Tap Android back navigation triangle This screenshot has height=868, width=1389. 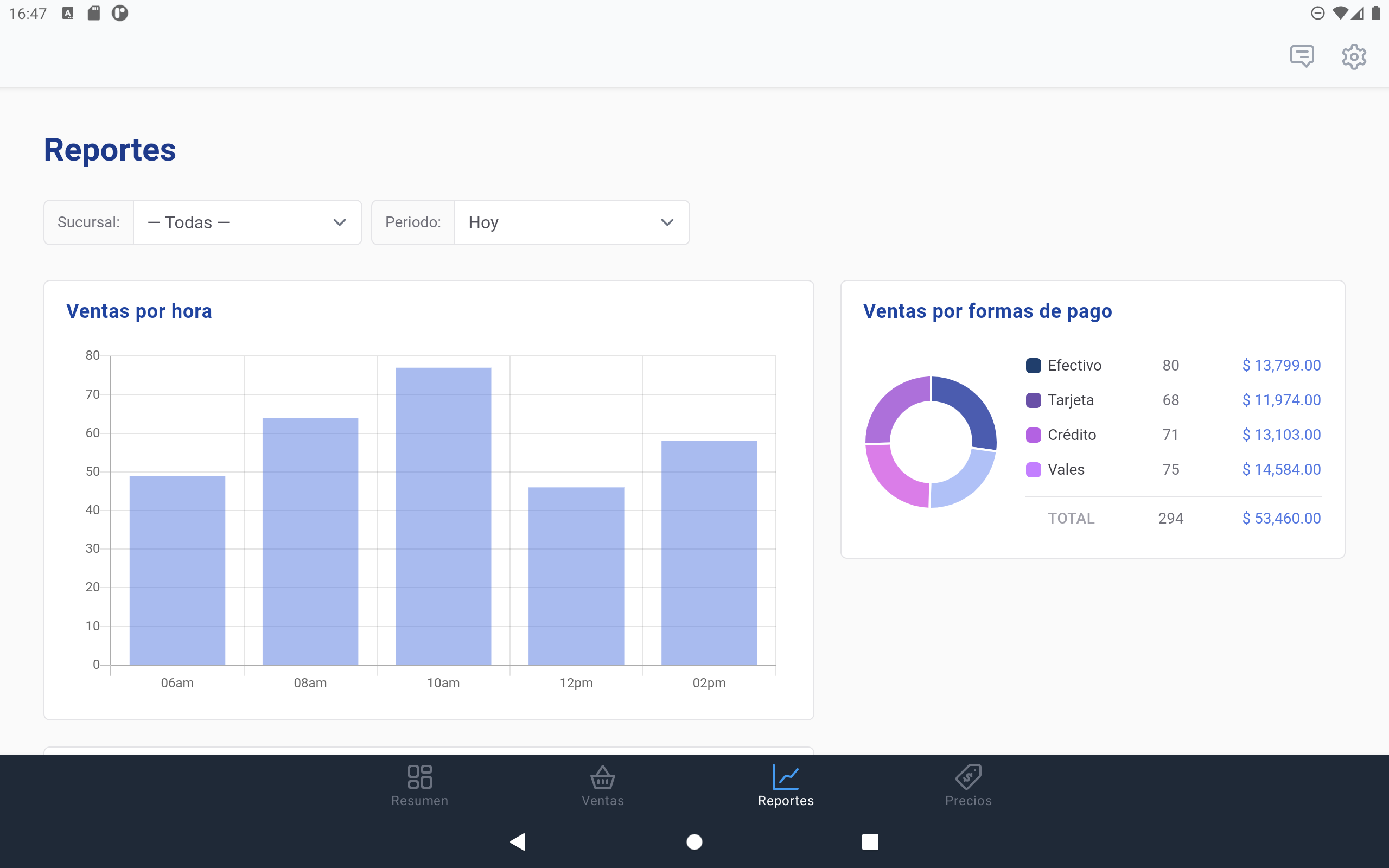coord(518,841)
